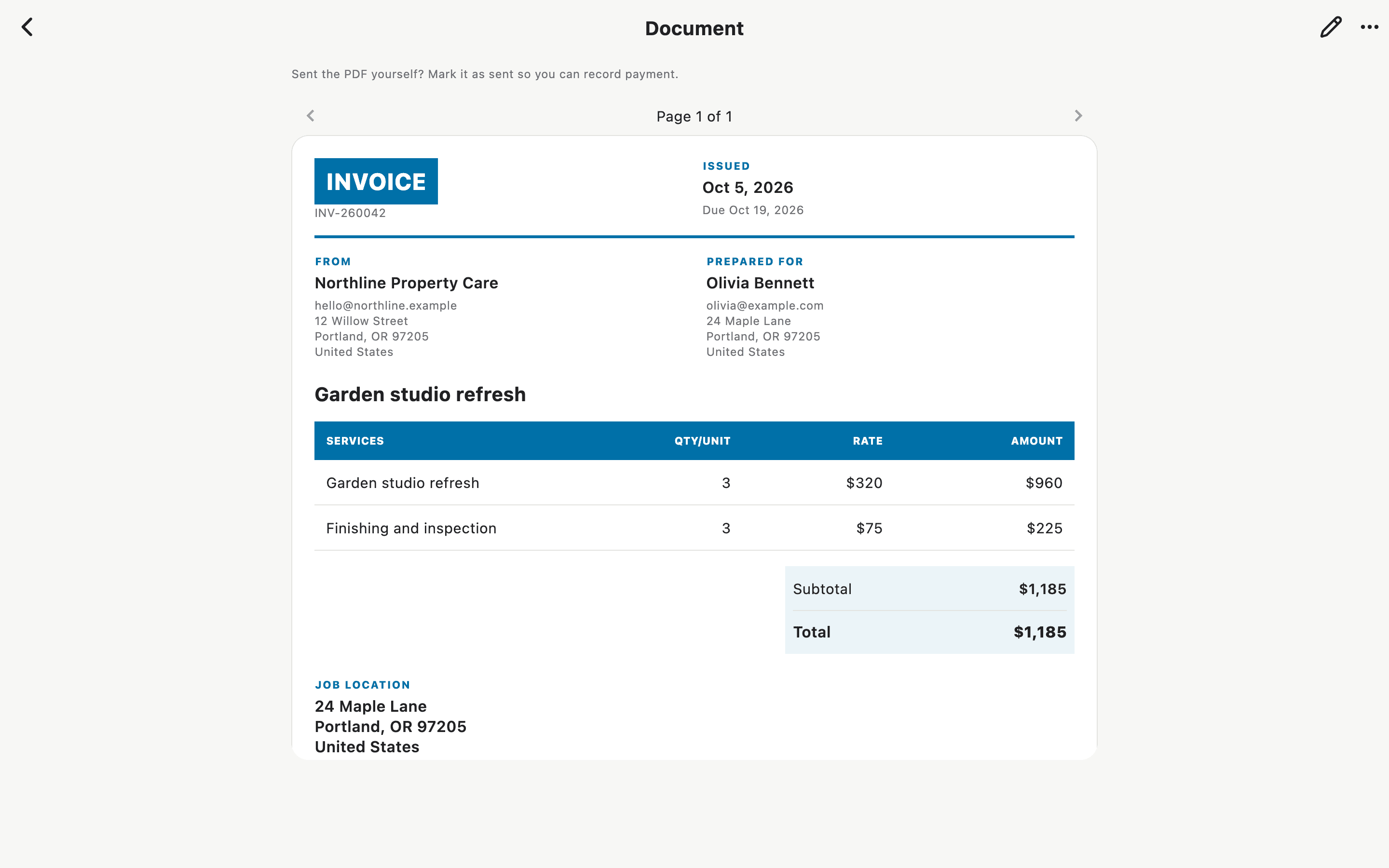
Task: Click the AMOUNT column header
Action: click(x=1036, y=441)
